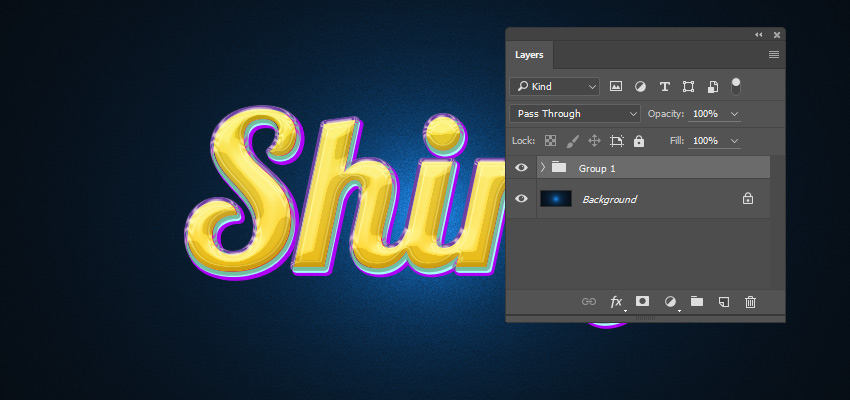Lock artboard nesting icon
850x400 pixels.
pyautogui.click(x=617, y=141)
